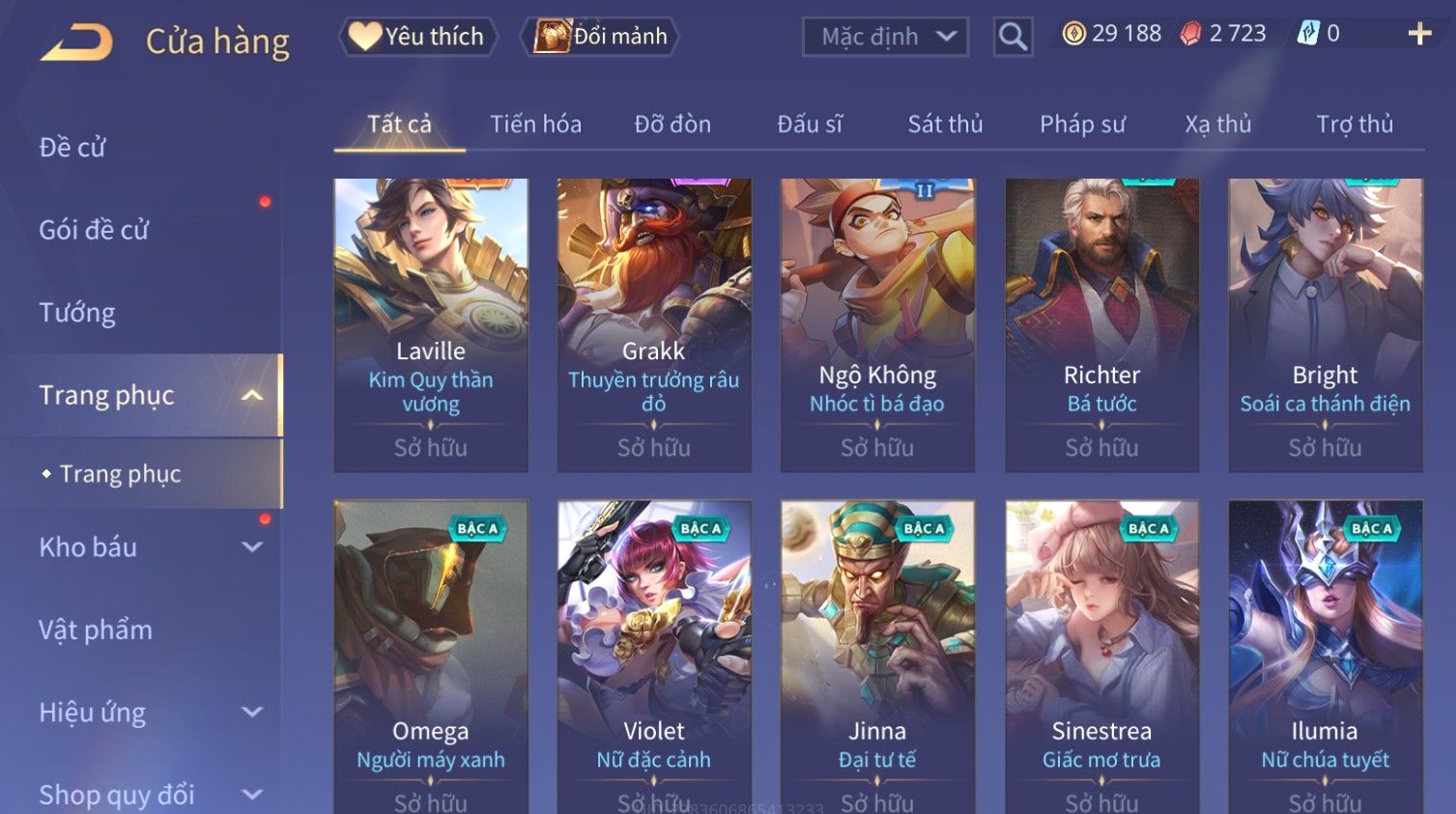Switch to the Tiến hóa tab
The width and height of the screenshot is (1456, 814).
[x=535, y=124]
